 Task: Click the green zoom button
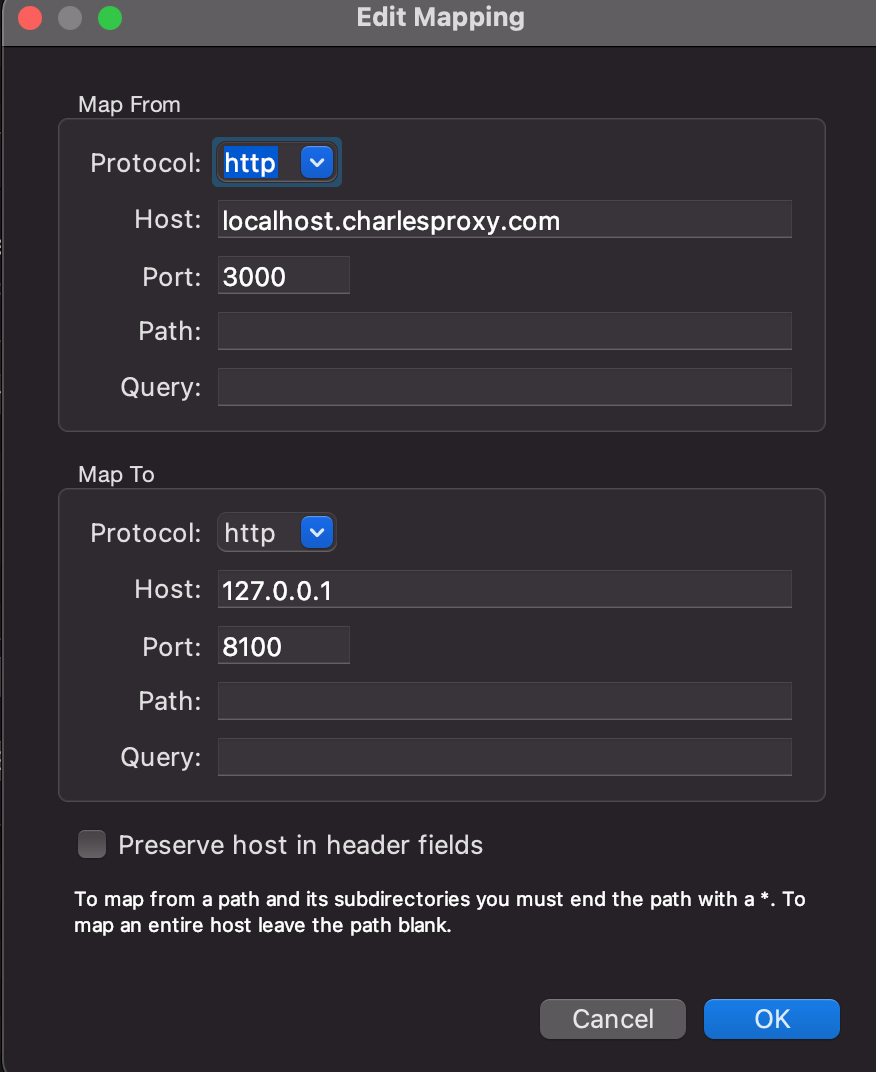(x=109, y=18)
